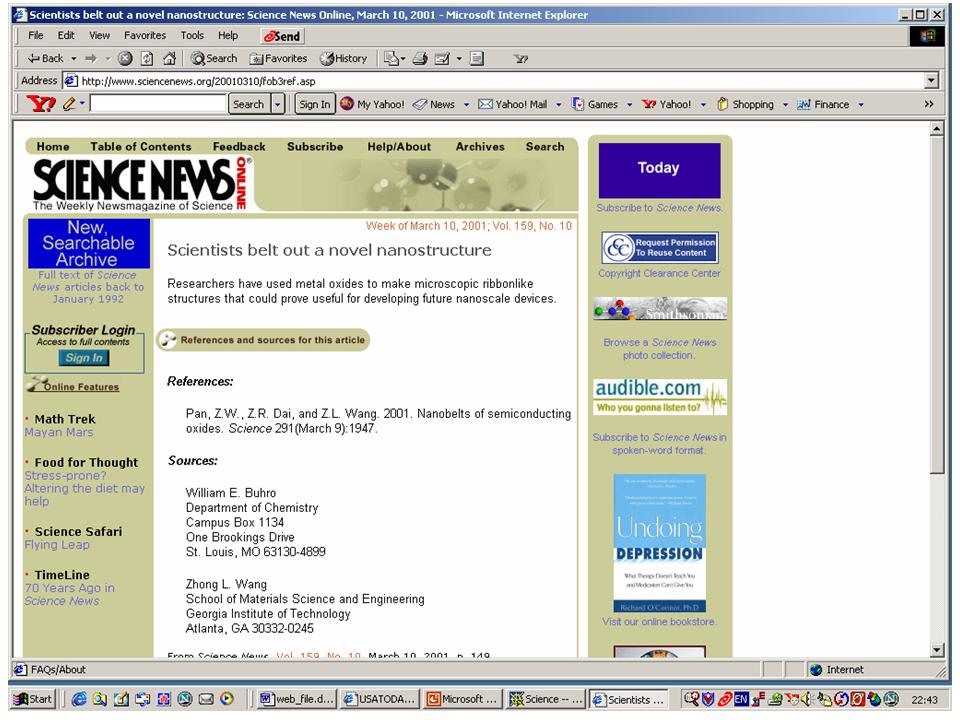Viewport: 960px width, 720px height.
Task: Click the Flying Leap link under Science Safari
Action: click(x=57, y=545)
